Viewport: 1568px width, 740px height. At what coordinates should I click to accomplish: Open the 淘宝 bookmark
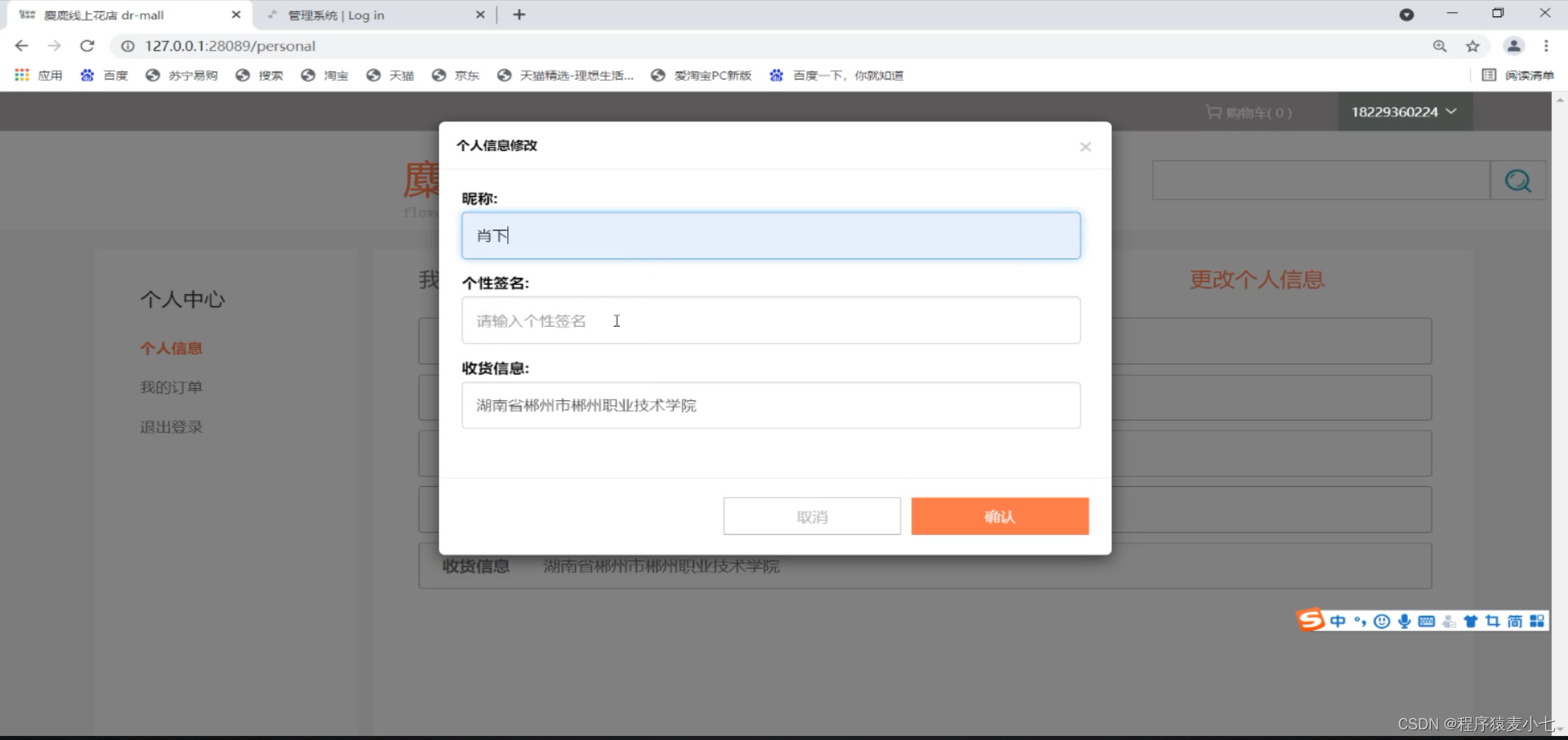click(x=324, y=75)
